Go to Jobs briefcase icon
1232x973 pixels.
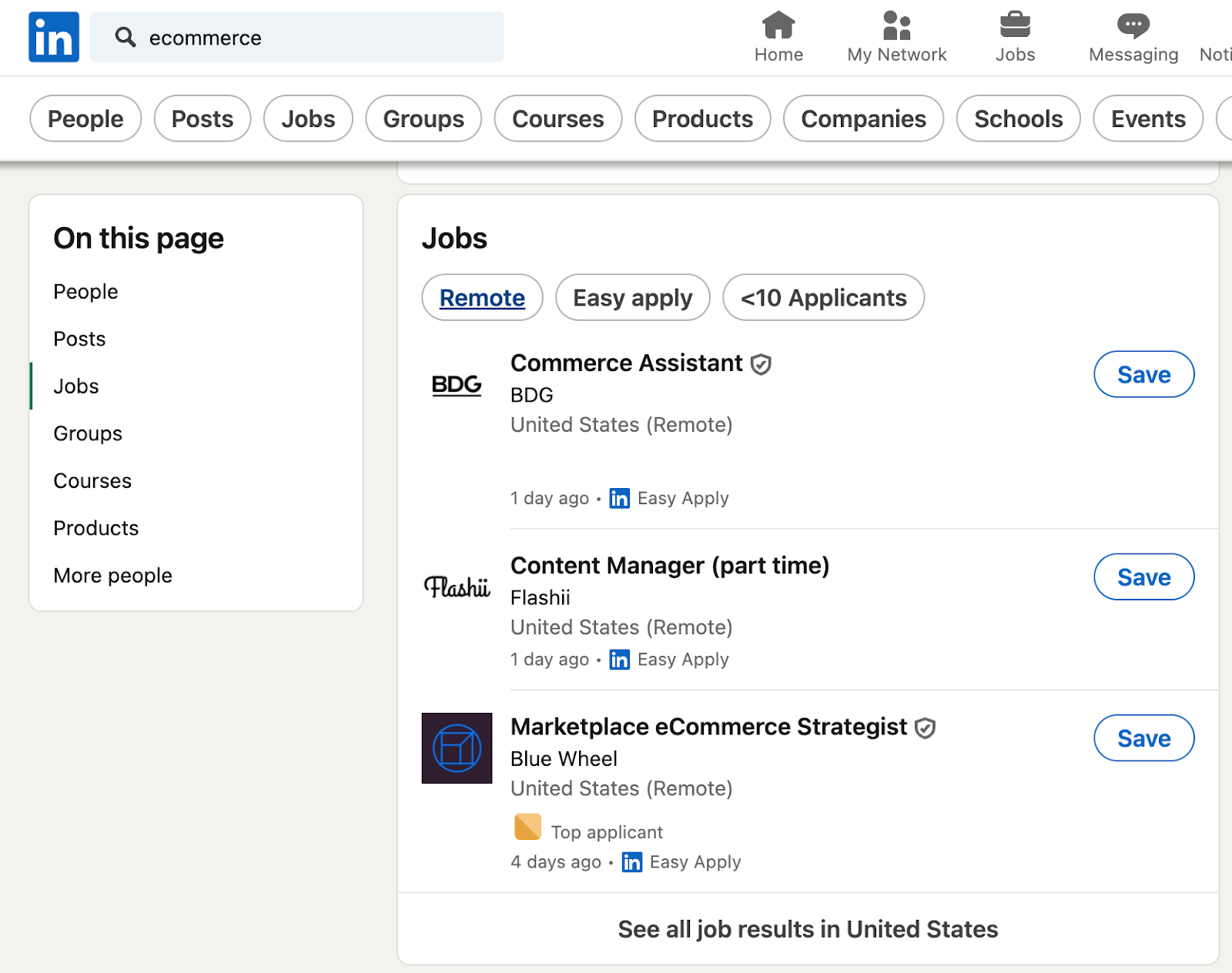point(1015,25)
